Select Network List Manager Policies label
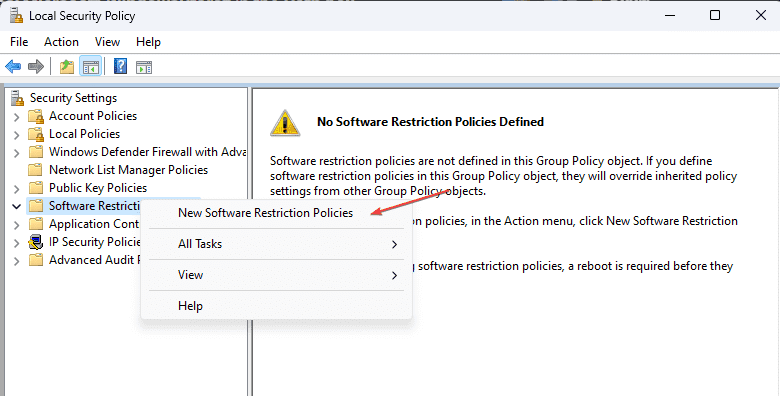Image resolution: width=780 pixels, height=396 pixels. click(128, 170)
